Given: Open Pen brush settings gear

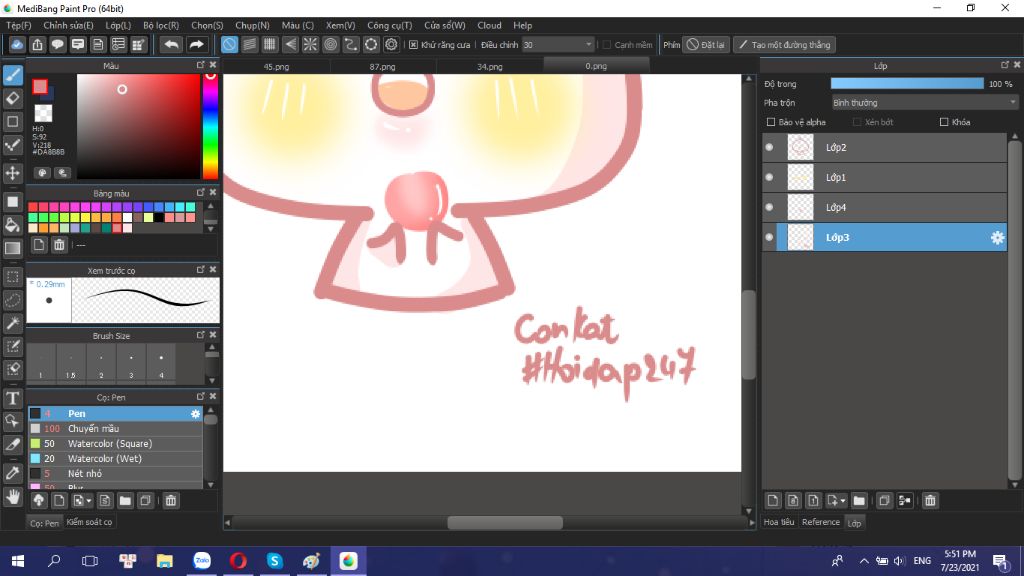Looking at the screenshot, I should [x=195, y=413].
